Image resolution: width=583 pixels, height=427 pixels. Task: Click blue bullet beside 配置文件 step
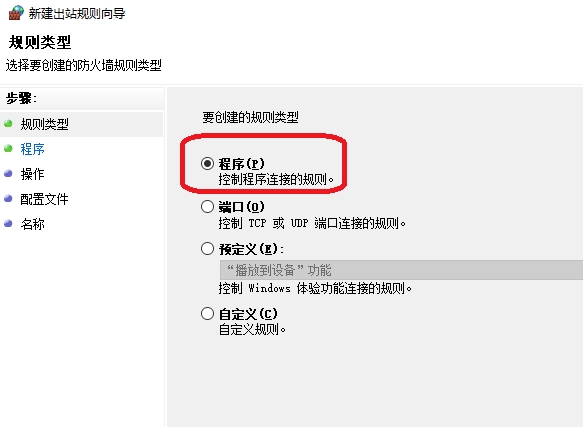(8, 198)
